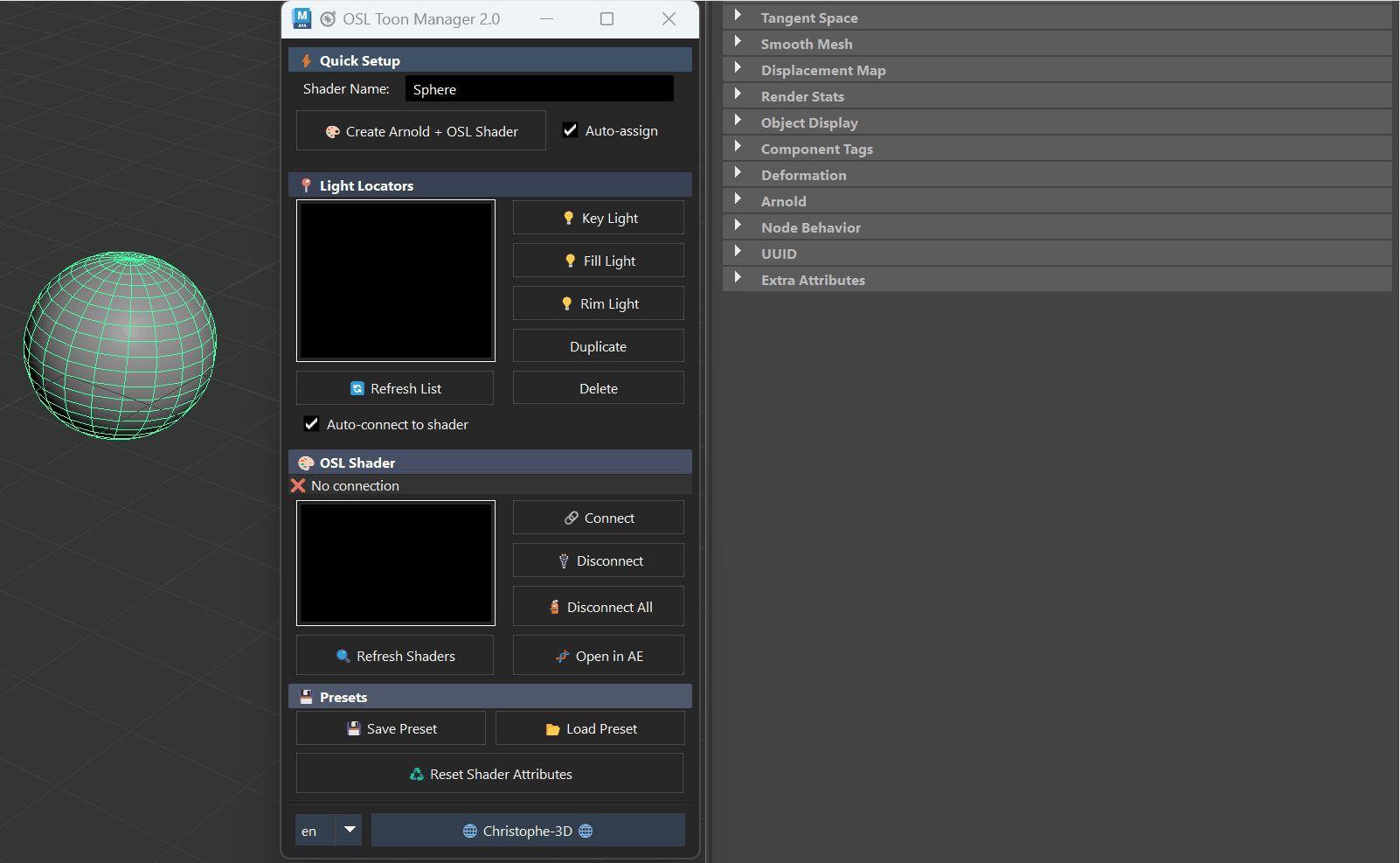Screen dimensions: 1400x863
Task: Minimize the OSL Toon Manager window
Action: click(x=547, y=18)
